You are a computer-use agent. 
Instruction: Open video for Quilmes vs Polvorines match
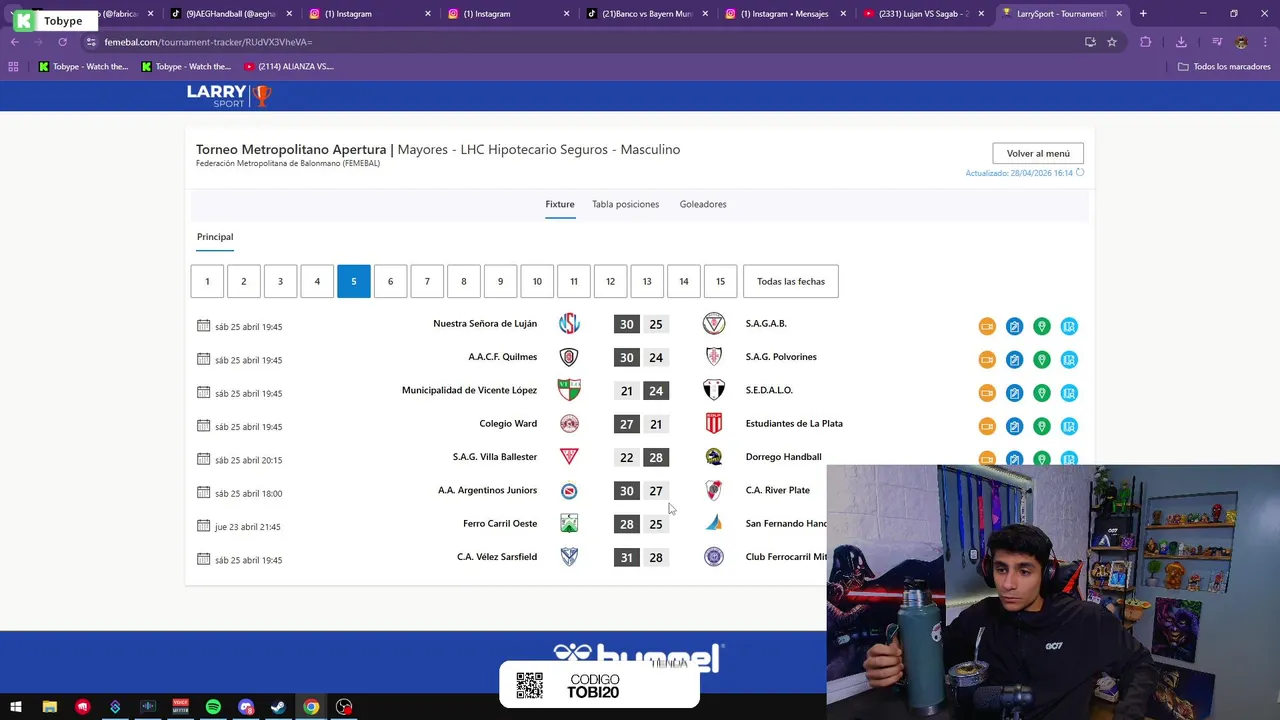click(x=987, y=359)
